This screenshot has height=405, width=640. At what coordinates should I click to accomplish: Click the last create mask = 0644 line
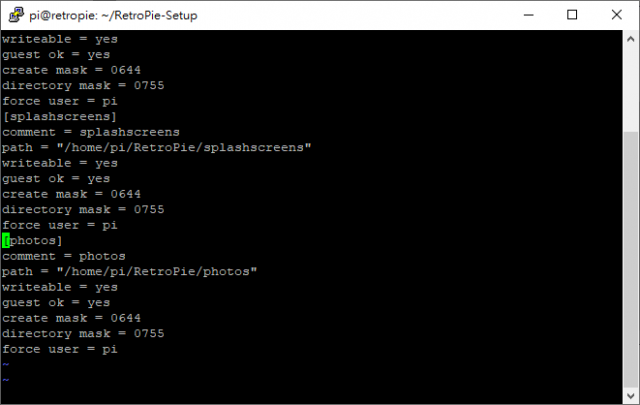[x=71, y=318]
